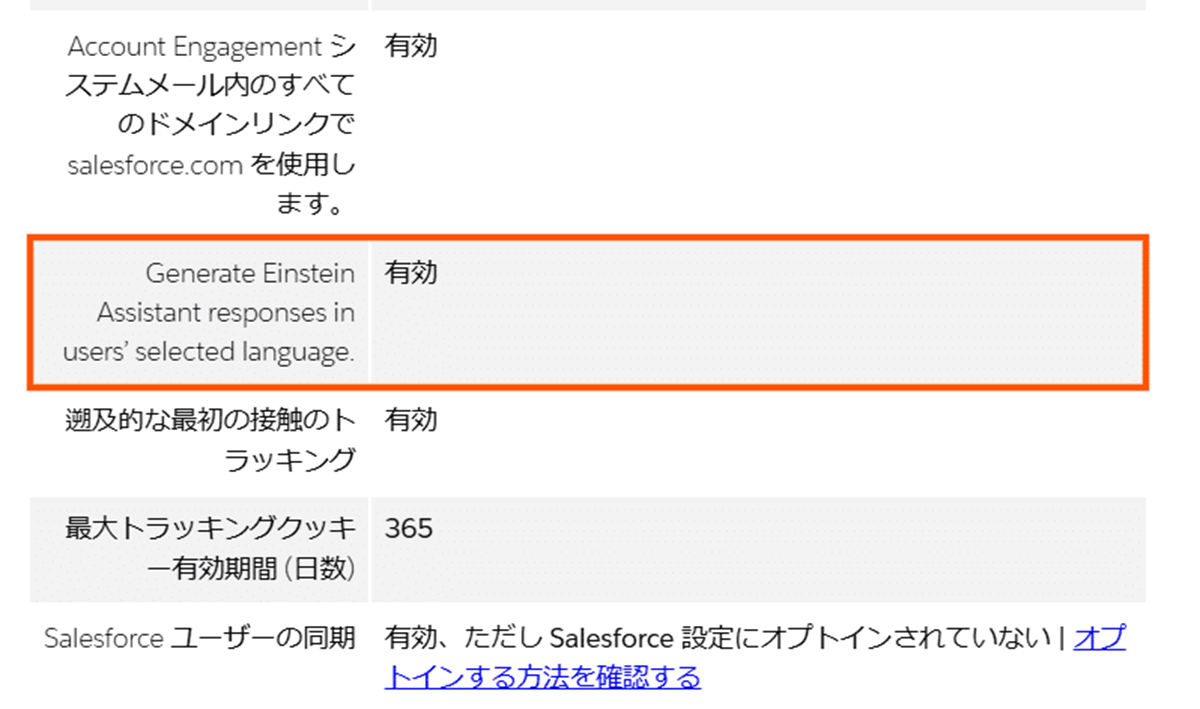Select the 最大トラッキングクッキー有効期間 label
Screen dimensions: 1200x709
210,548
